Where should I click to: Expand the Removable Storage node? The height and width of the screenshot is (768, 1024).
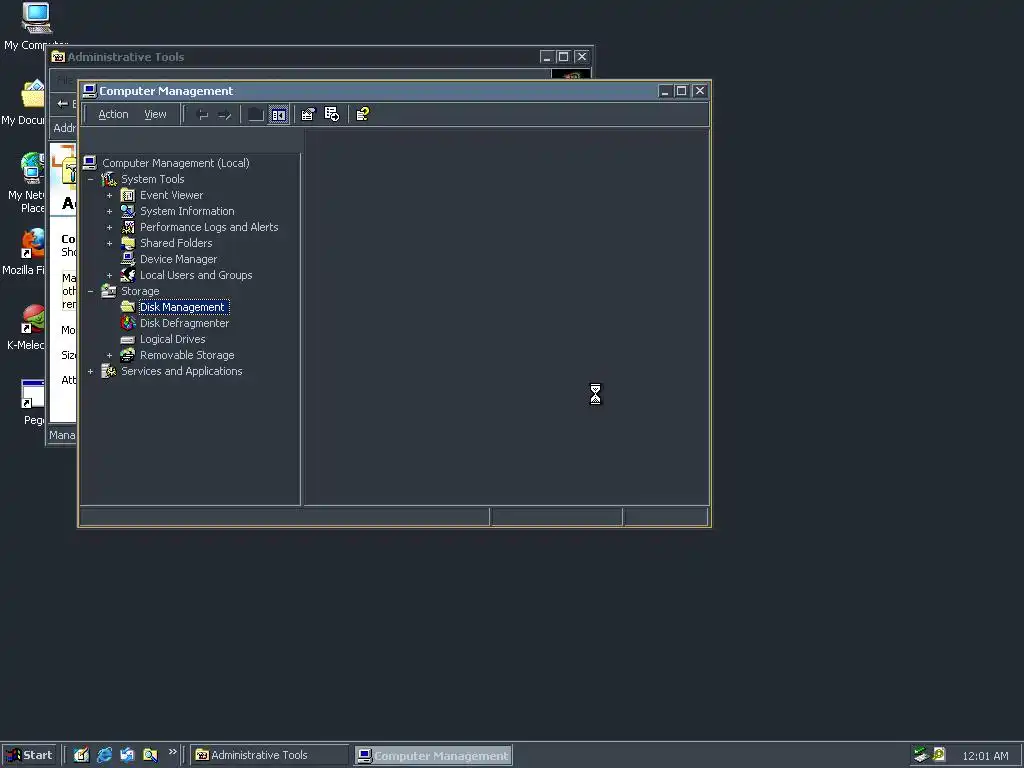pyautogui.click(x=110, y=355)
